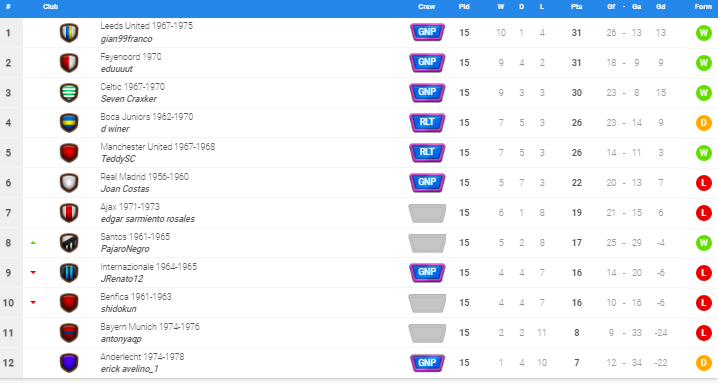Open the Bayern Munich 1974-1976 team link
This screenshot has width=718, height=383.
tap(150, 327)
